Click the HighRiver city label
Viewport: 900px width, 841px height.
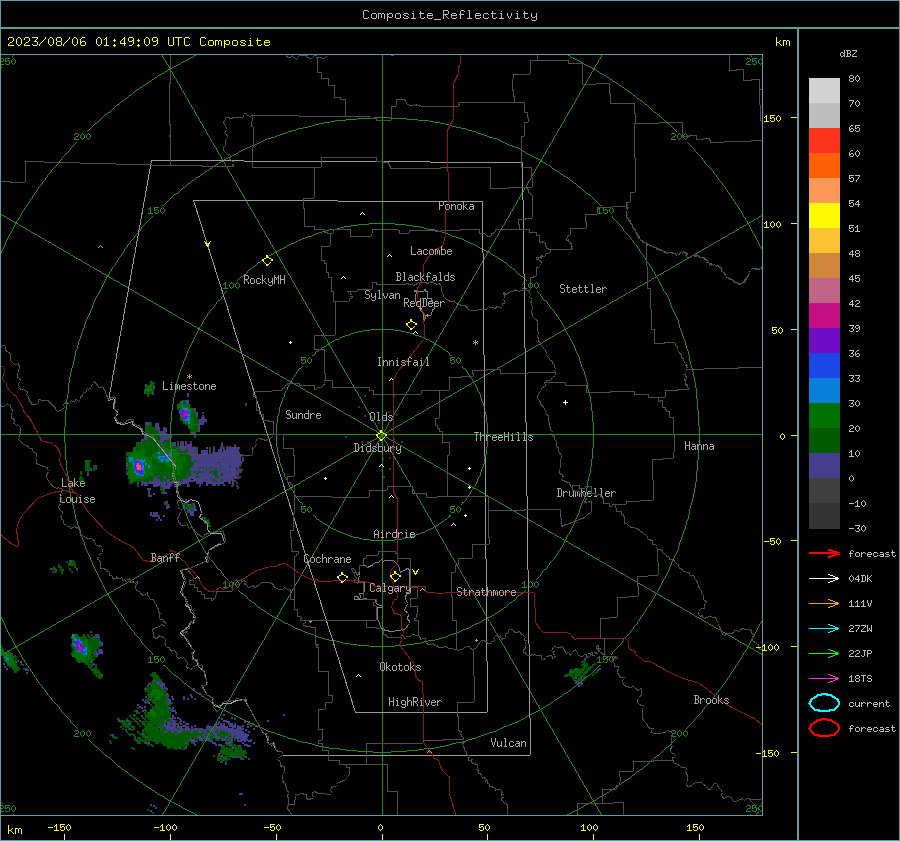(x=415, y=702)
